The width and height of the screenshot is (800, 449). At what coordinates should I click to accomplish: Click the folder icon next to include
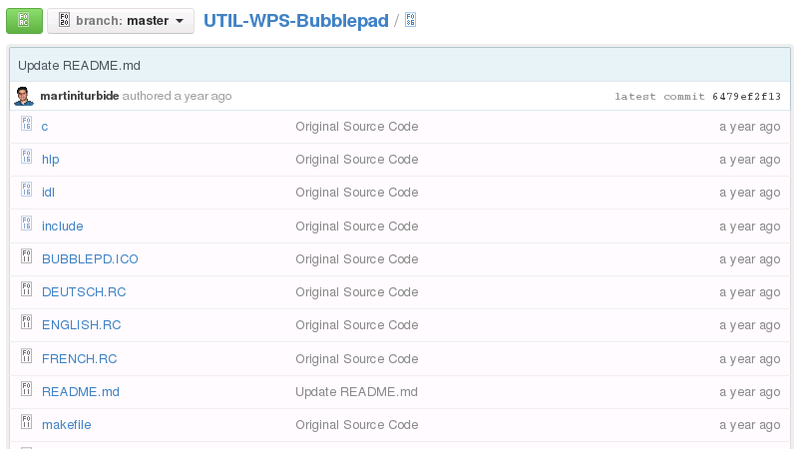pyautogui.click(x=27, y=223)
